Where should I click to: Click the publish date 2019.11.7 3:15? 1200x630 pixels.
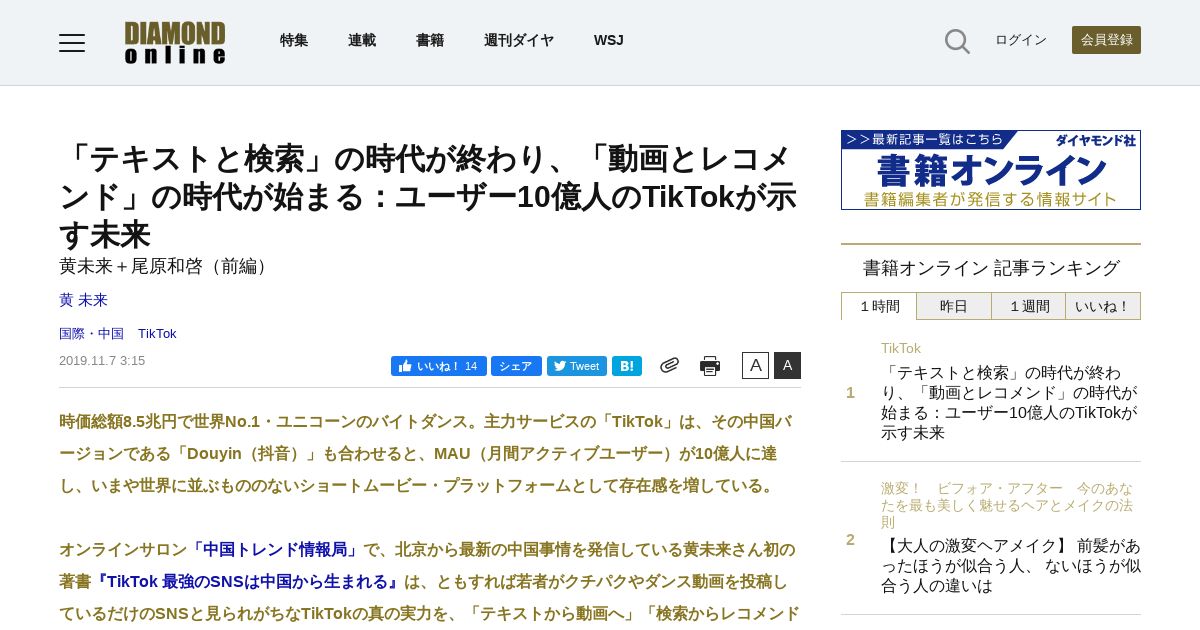102,361
